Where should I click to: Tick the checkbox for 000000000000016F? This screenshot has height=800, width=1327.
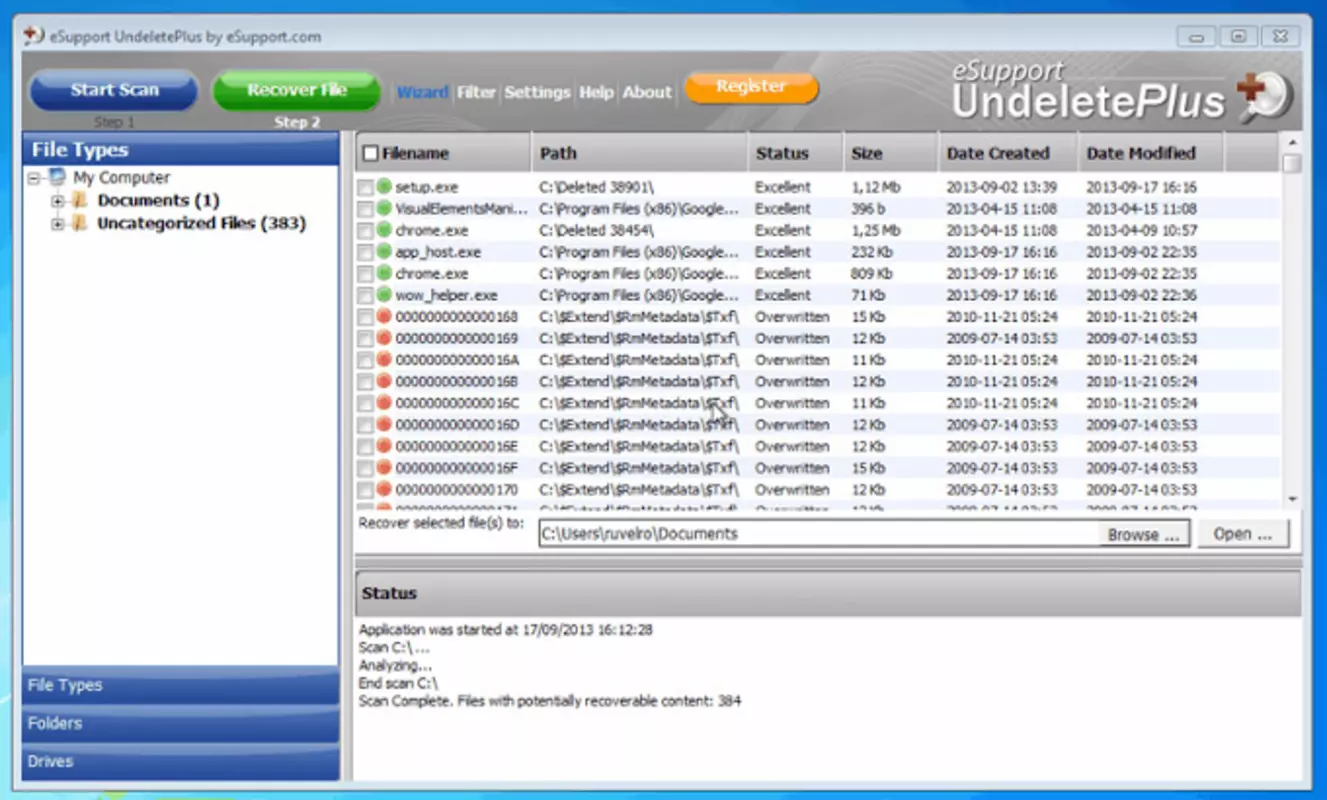click(366, 469)
